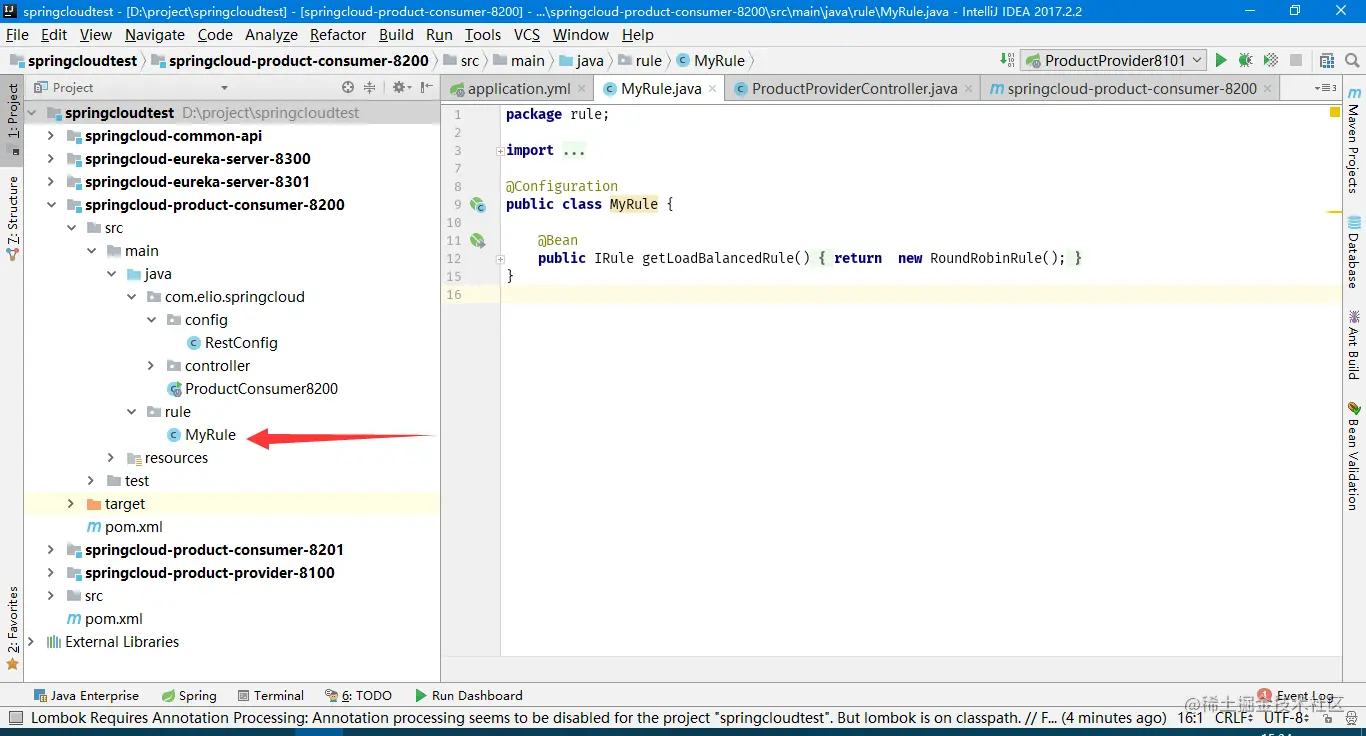Open the Maven Projects side panel
The width and height of the screenshot is (1366, 736).
[x=1354, y=141]
